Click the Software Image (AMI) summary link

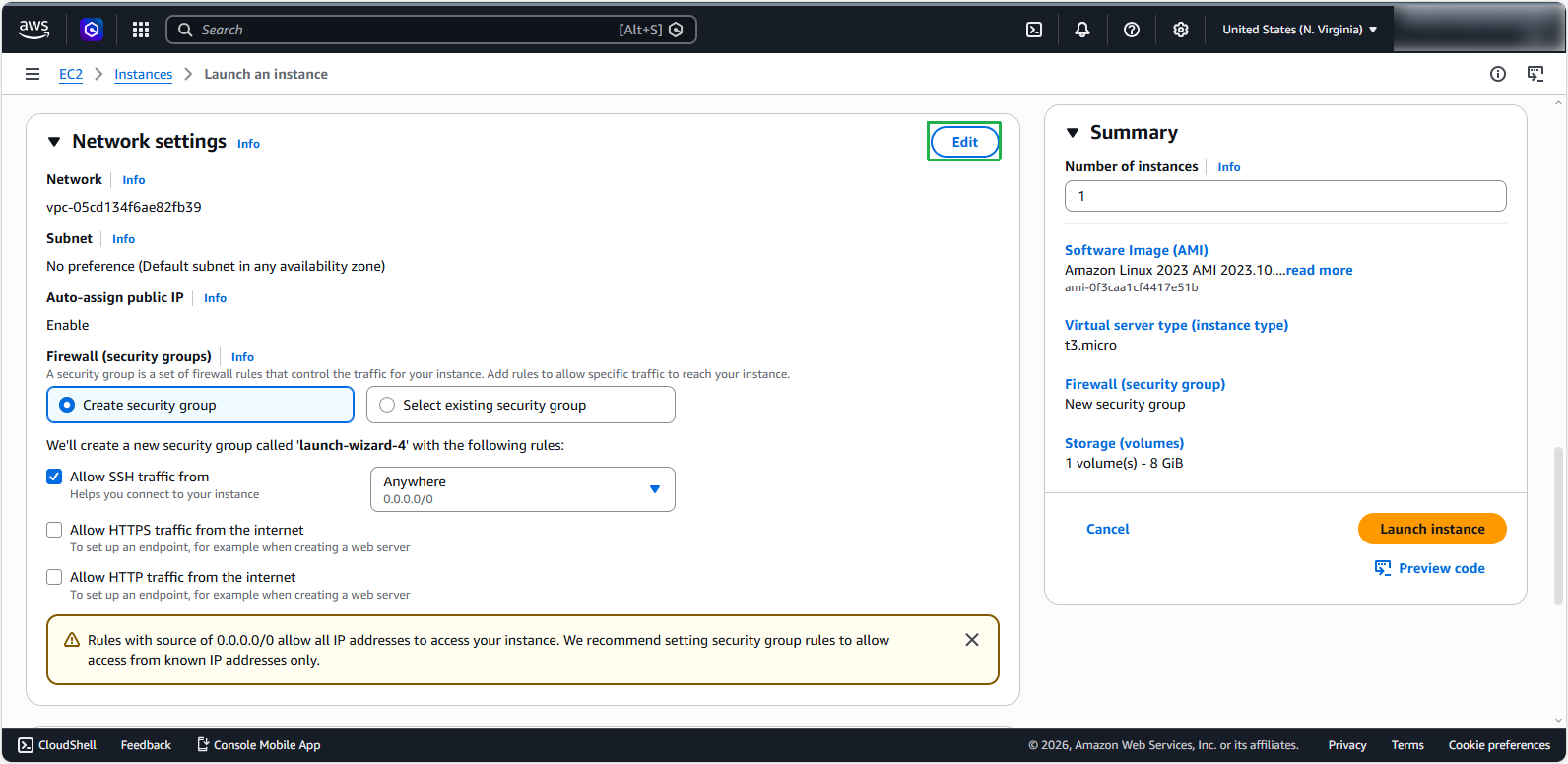1137,250
